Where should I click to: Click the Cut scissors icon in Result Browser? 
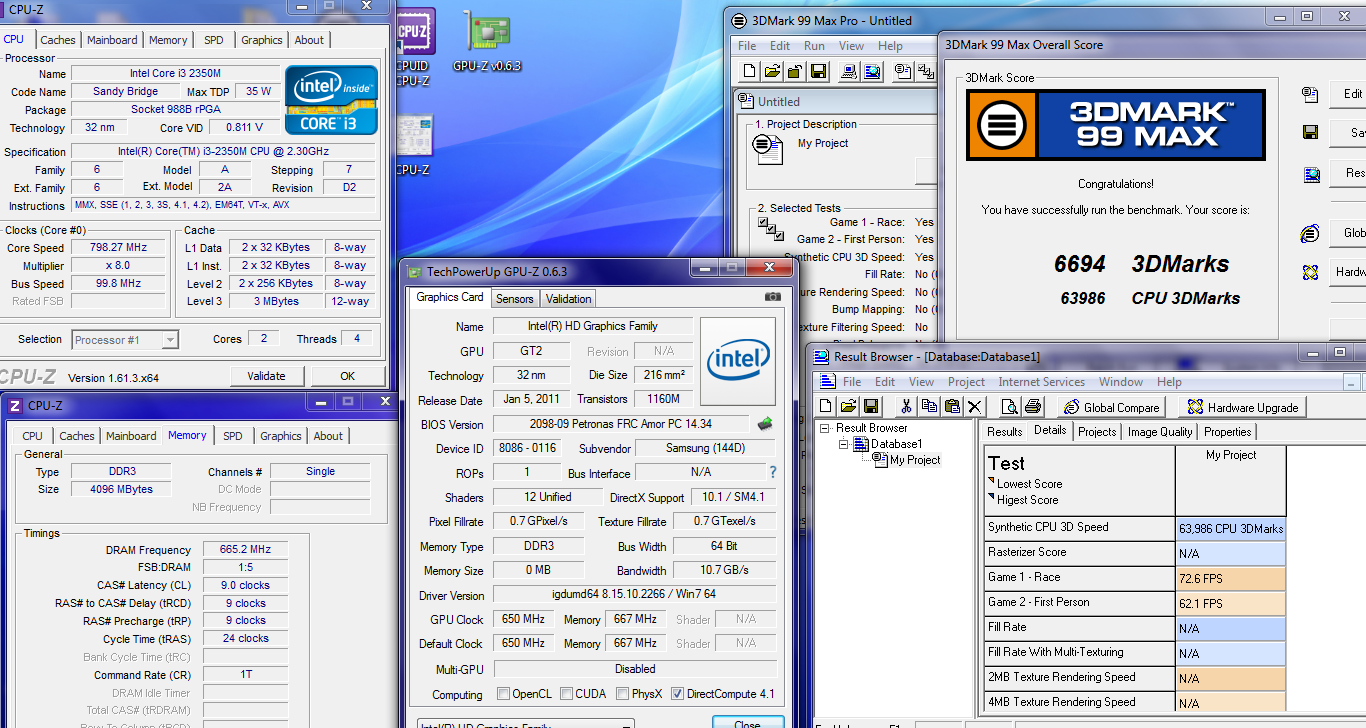(906, 406)
